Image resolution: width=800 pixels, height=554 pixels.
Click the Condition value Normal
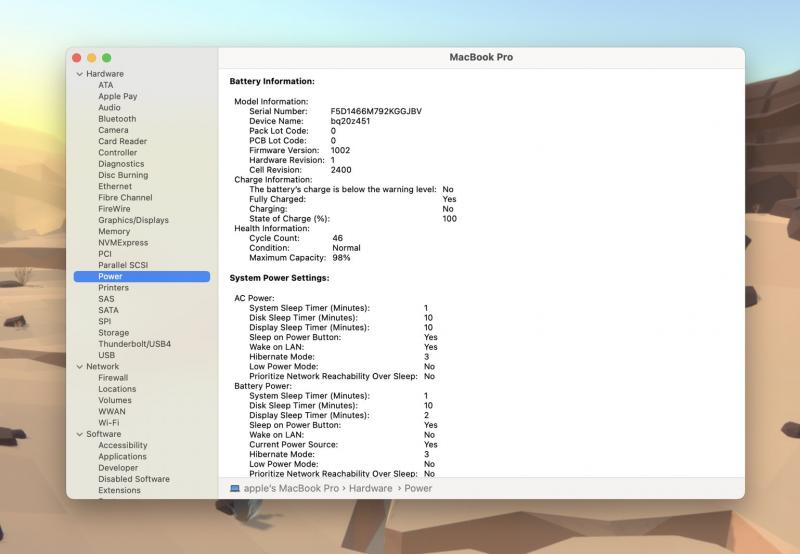(346, 248)
